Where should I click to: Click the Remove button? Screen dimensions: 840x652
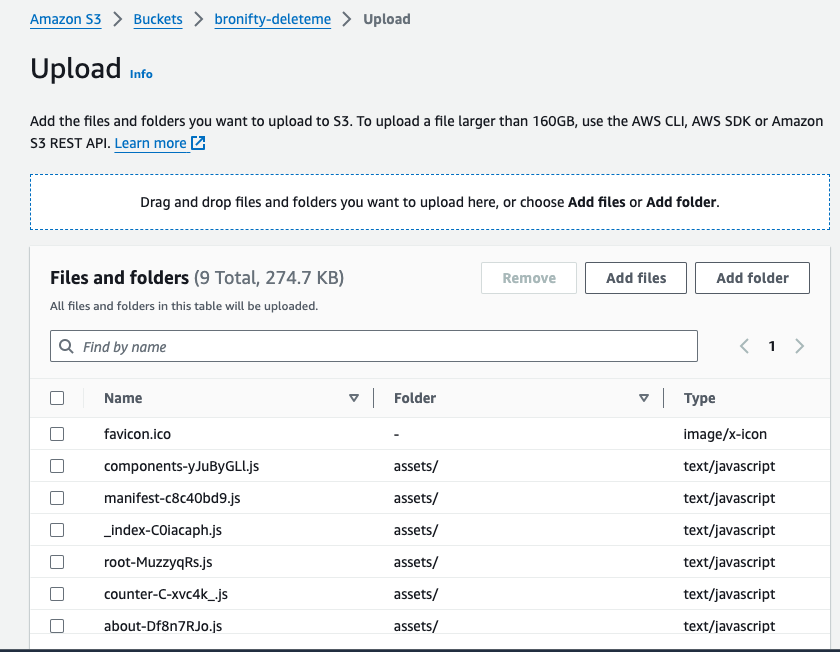(528, 277)
